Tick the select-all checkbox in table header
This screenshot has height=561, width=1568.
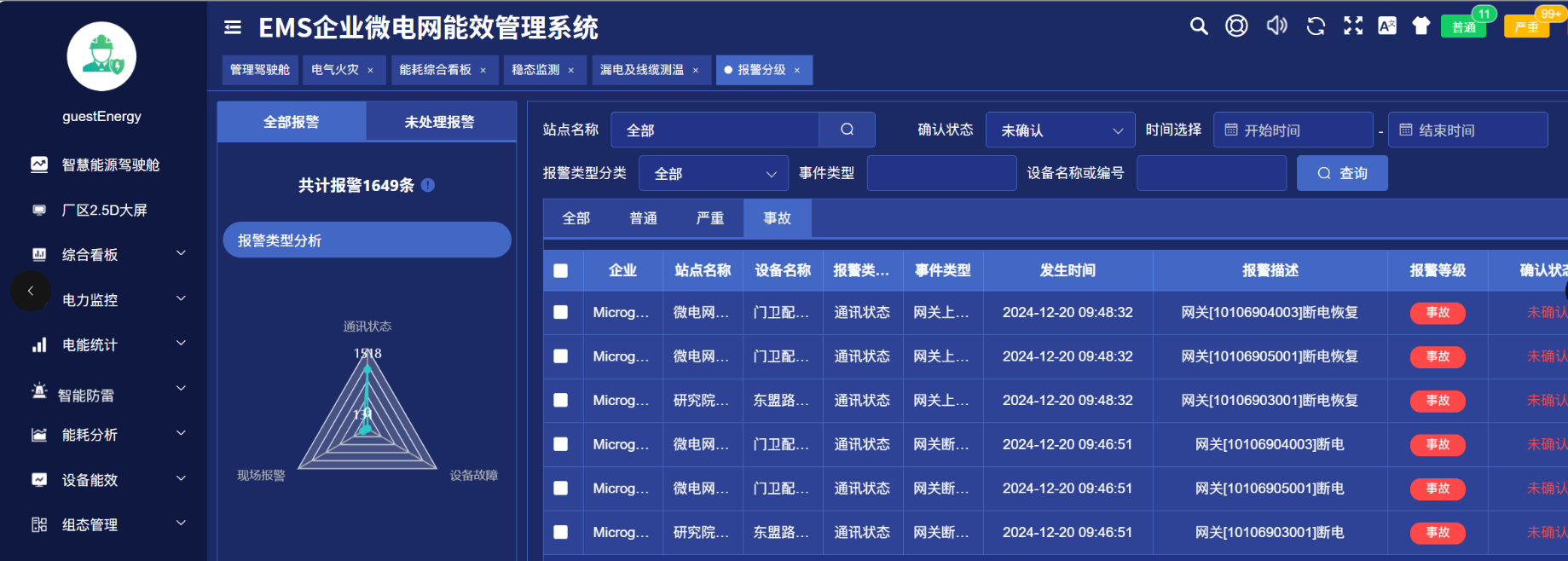pos(560,270)
